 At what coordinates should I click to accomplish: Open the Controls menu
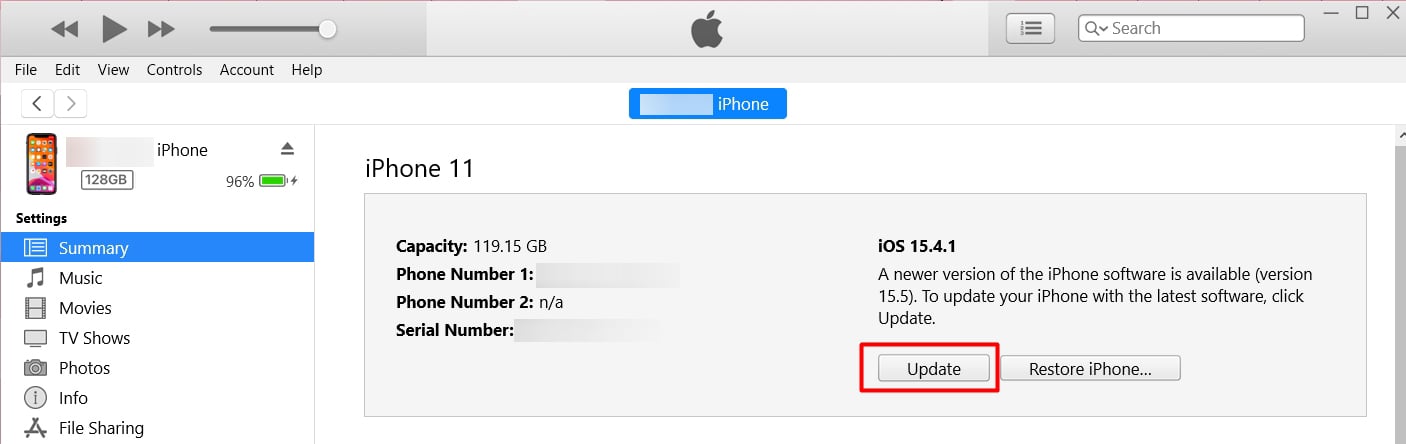click(x=174, y=70)
